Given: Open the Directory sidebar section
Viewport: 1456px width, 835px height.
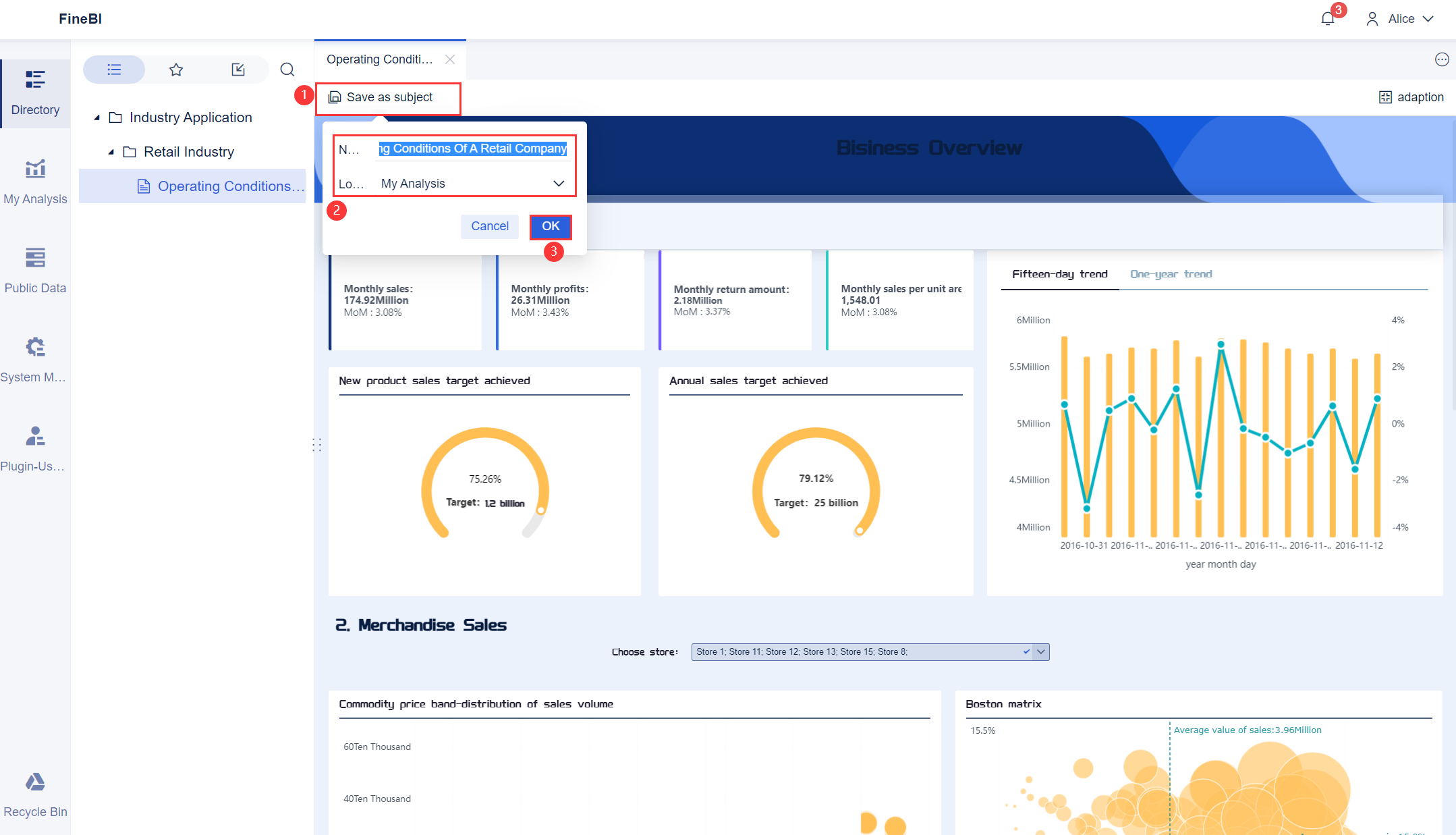Looking at the screenshot, I should click(x=35, y=93).
